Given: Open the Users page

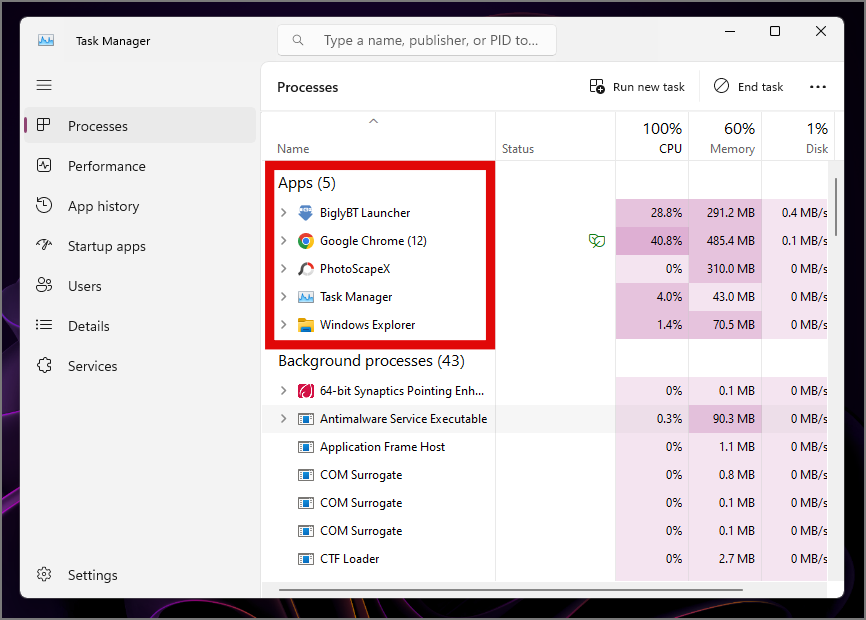Looking at the screenshot, I should click(x=140, y=285).
